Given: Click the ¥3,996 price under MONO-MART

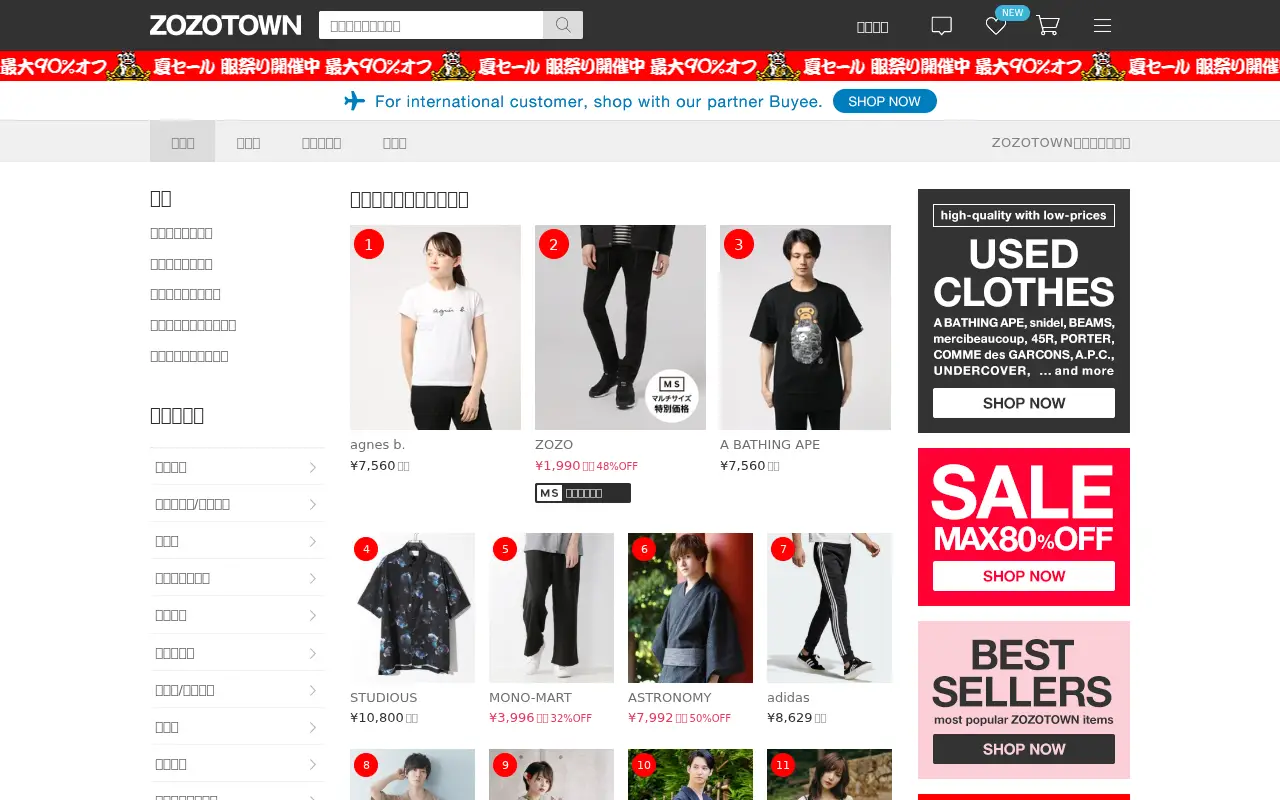Looking at the screenshot, I should [512, 718].
